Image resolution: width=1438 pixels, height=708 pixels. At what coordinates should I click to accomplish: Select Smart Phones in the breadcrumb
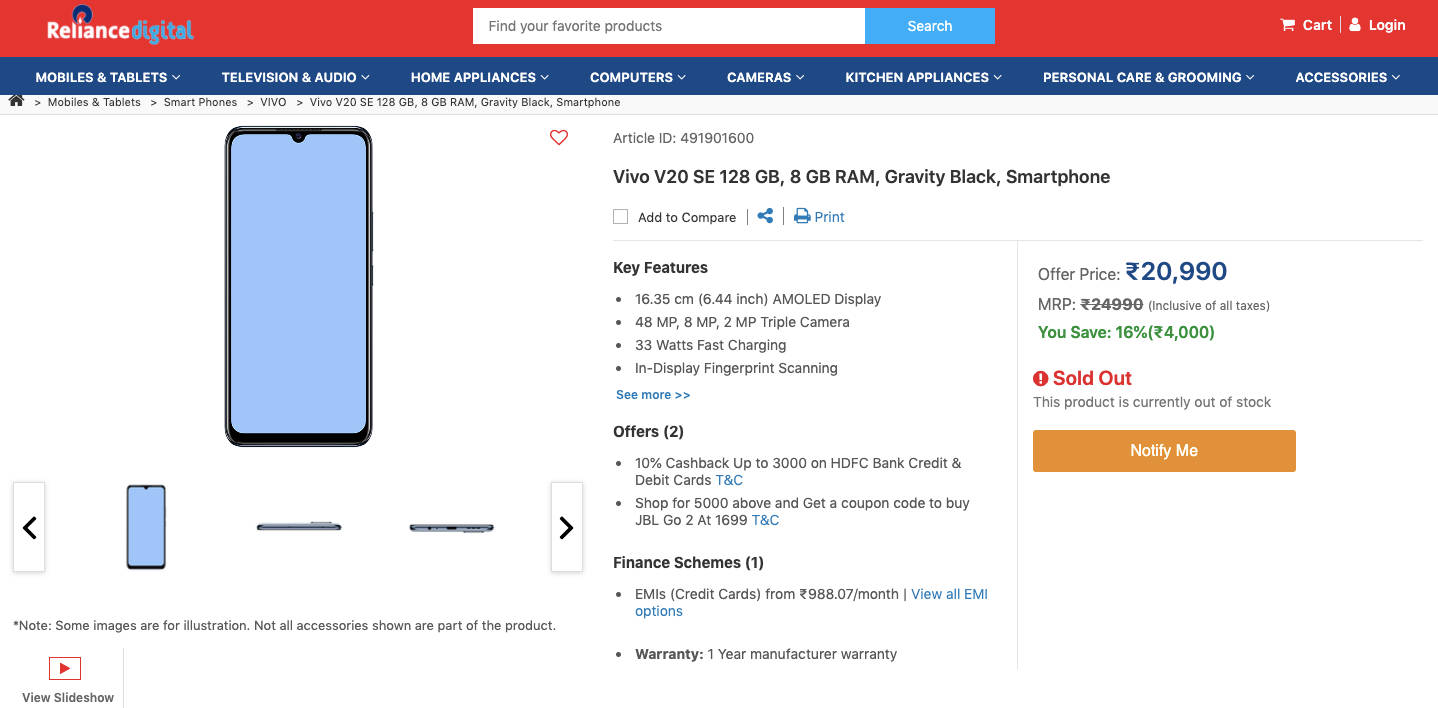[200, 102]
